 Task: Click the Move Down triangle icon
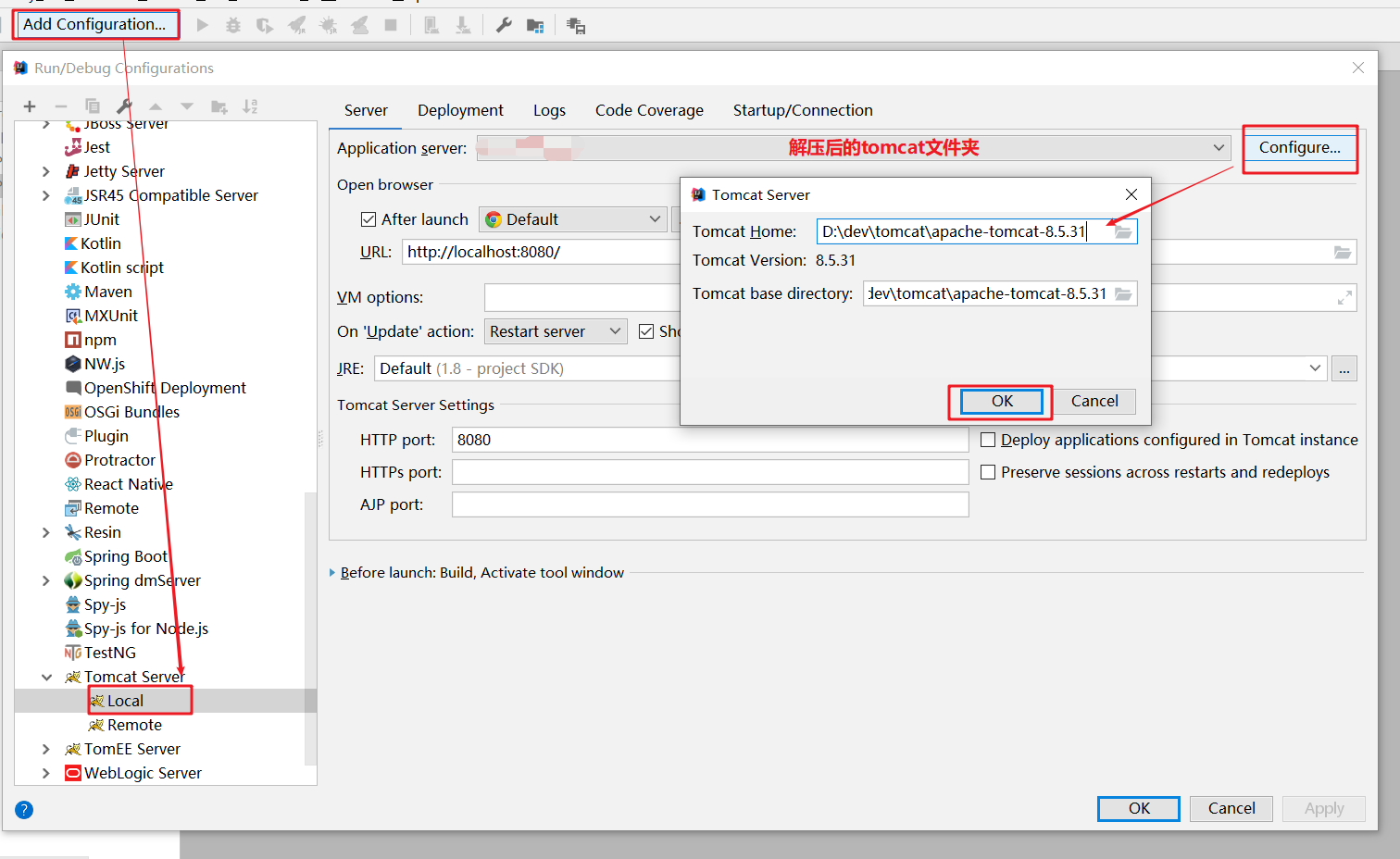(187, 106)
